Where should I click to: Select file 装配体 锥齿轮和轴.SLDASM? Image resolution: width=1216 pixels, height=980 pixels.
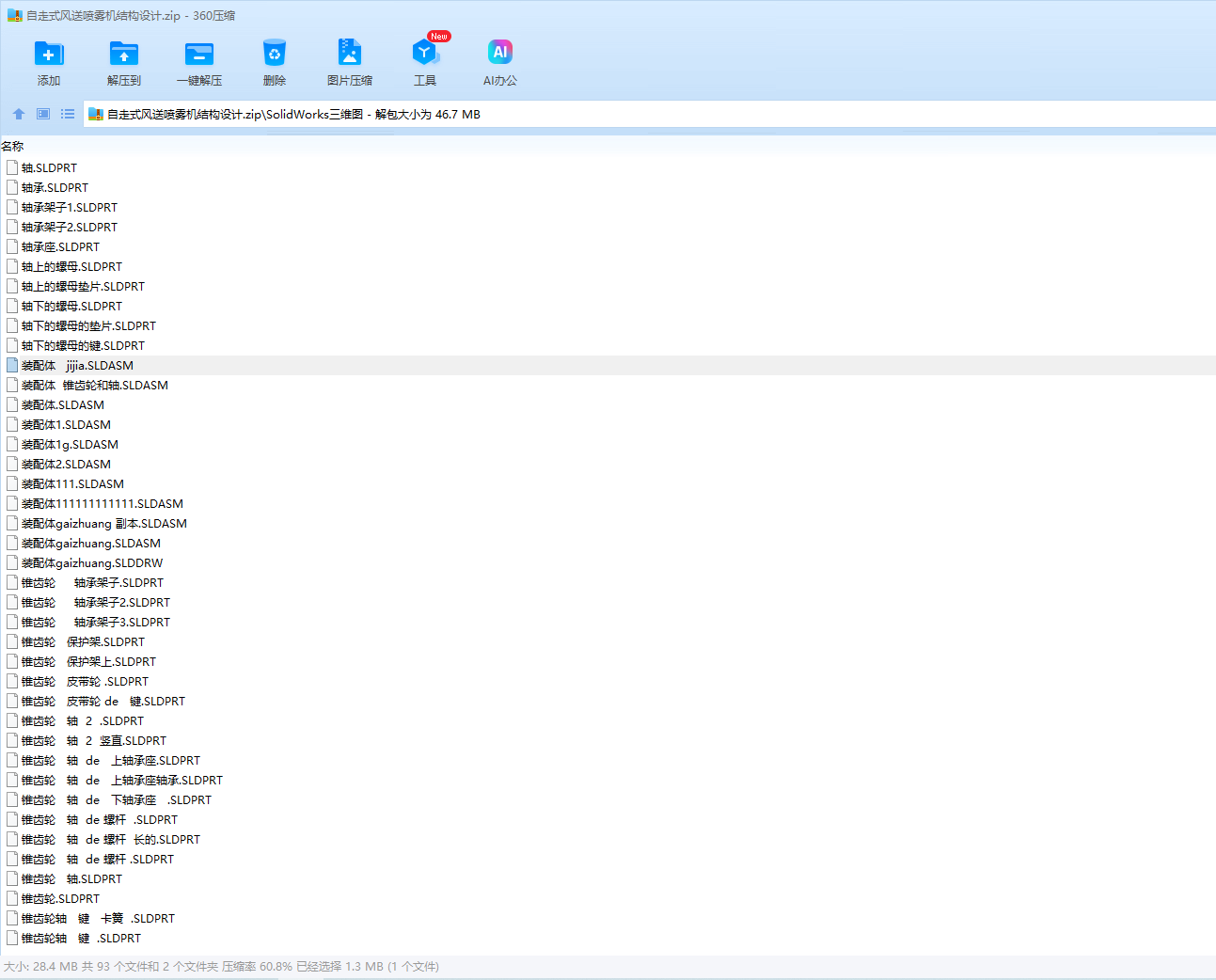point(95,385)
